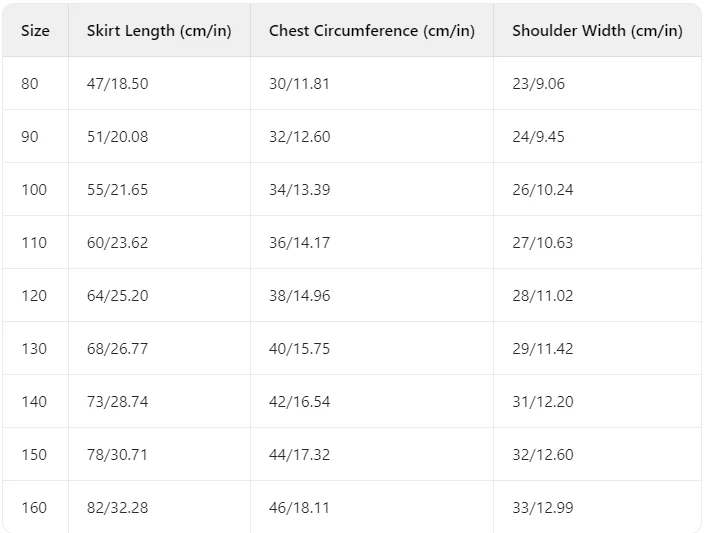This screenshot has width=707, height=533.
Task: Click the Skirt Length (cm/in) header
Action: coord(159,31)
